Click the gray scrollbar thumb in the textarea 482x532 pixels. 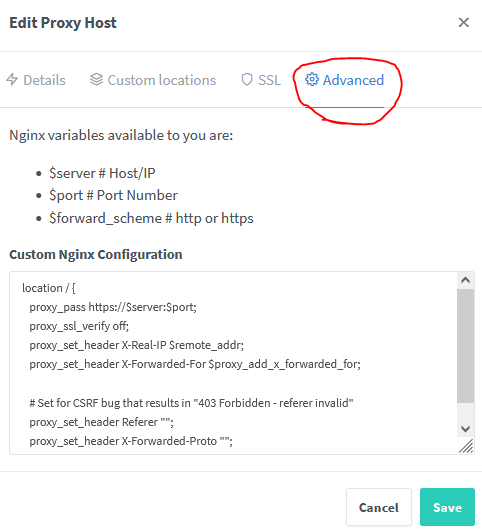click(465, 346)
